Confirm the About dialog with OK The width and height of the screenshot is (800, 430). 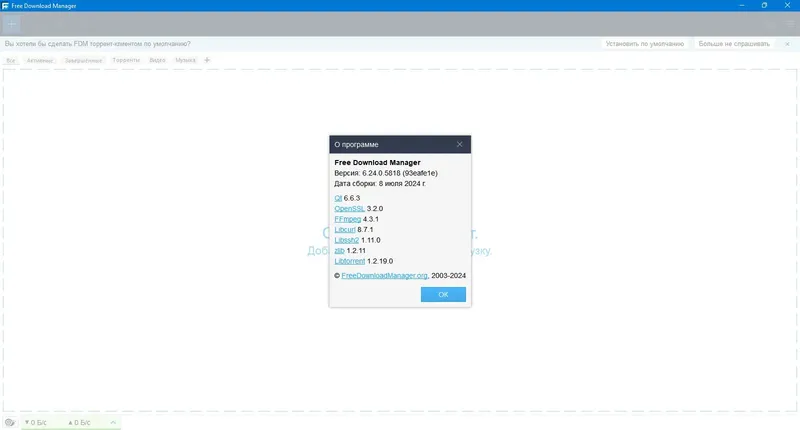[x=443, y=294]
